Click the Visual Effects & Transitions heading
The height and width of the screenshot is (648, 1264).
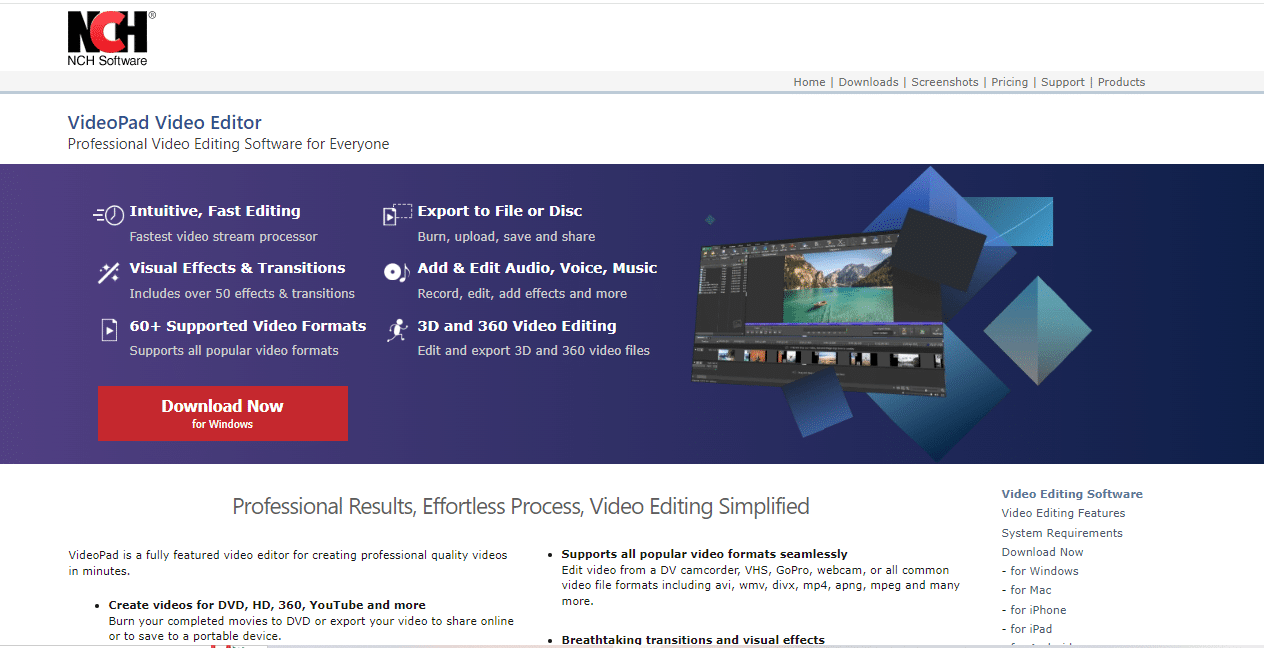(x=237, y=268)
